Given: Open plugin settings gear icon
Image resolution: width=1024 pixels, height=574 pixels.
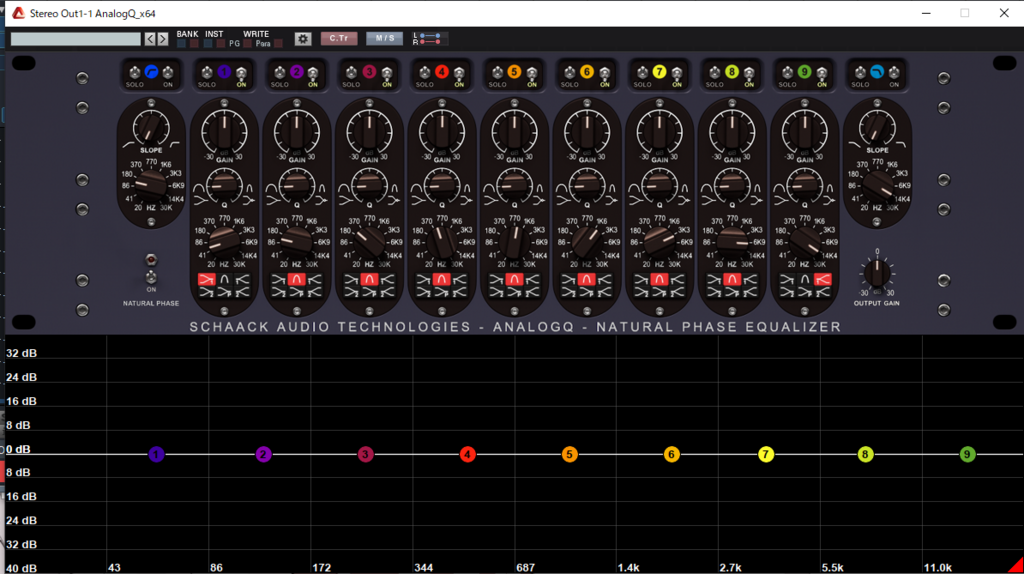Looking at the screenshot, I should [303, 39].
